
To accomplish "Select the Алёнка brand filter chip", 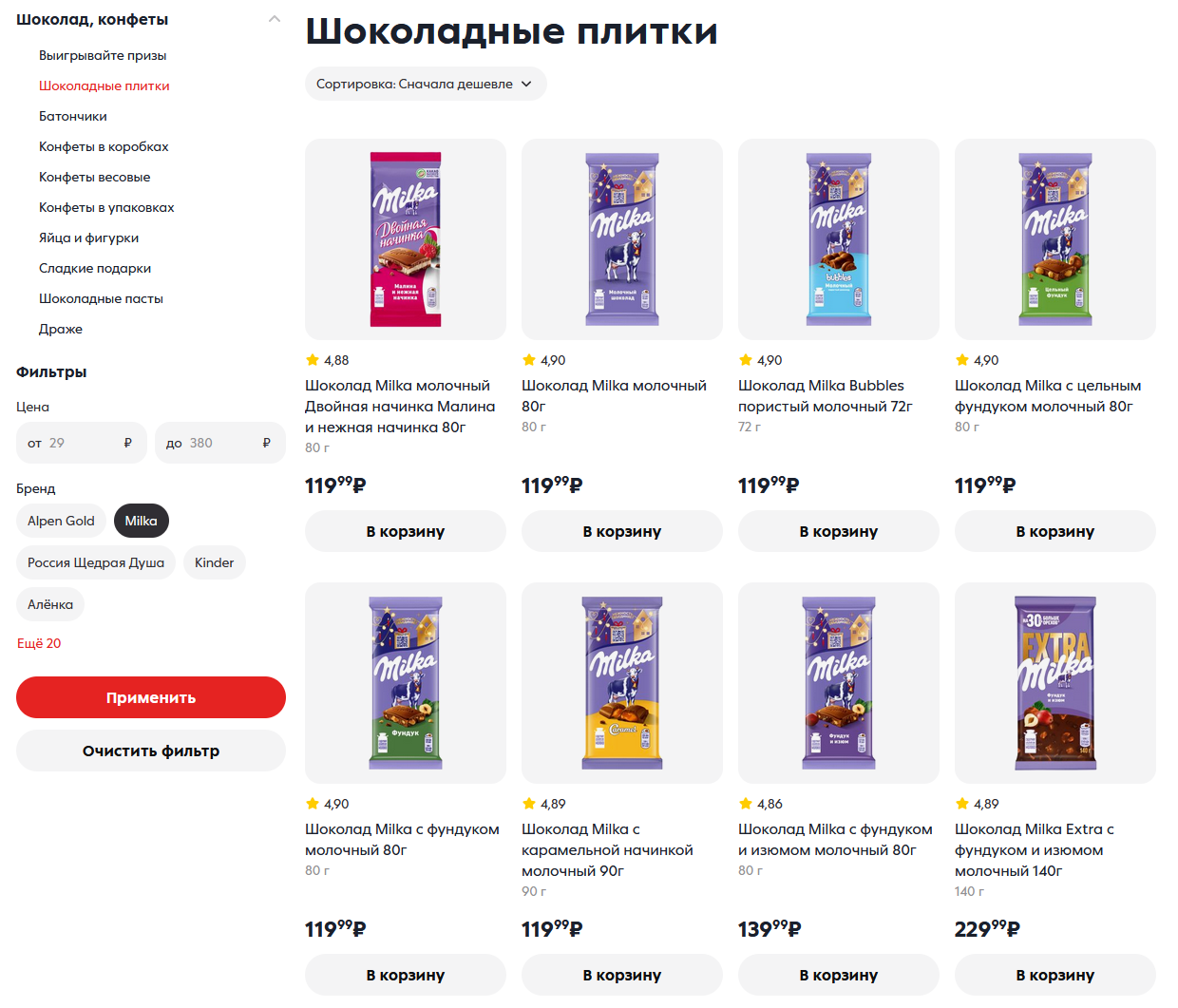I will tap(50, 604).
